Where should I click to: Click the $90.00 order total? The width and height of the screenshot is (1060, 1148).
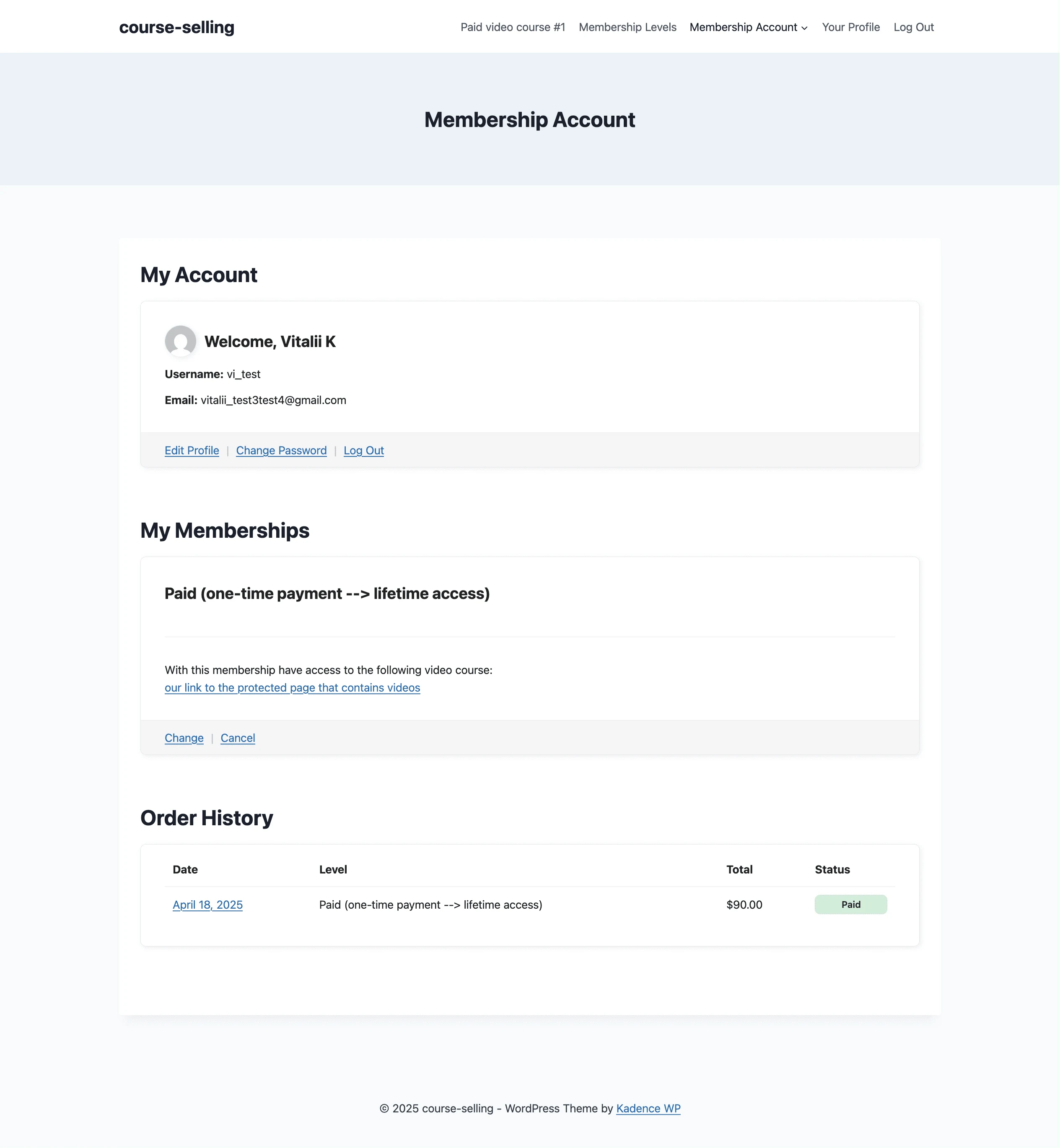click(744, 905)
